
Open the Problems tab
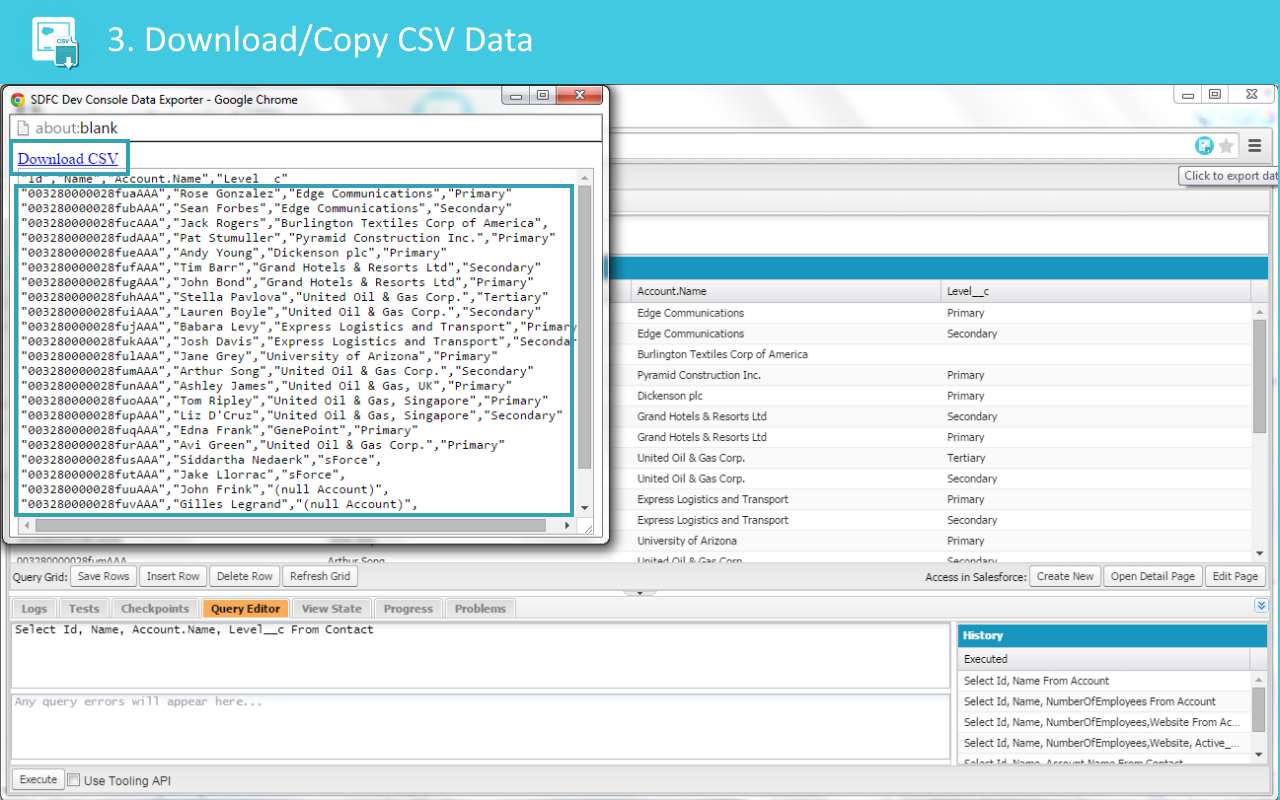tap(481, 609)
